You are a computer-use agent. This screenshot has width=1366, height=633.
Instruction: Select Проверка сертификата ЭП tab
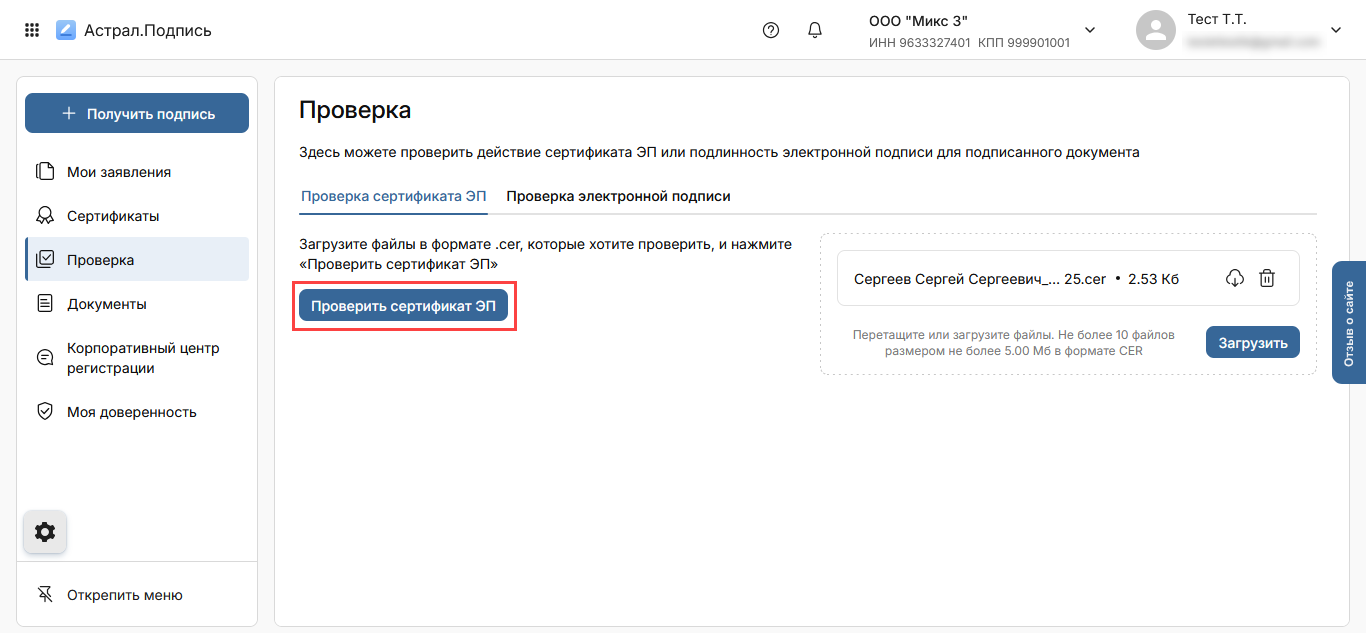pos(394,196)
